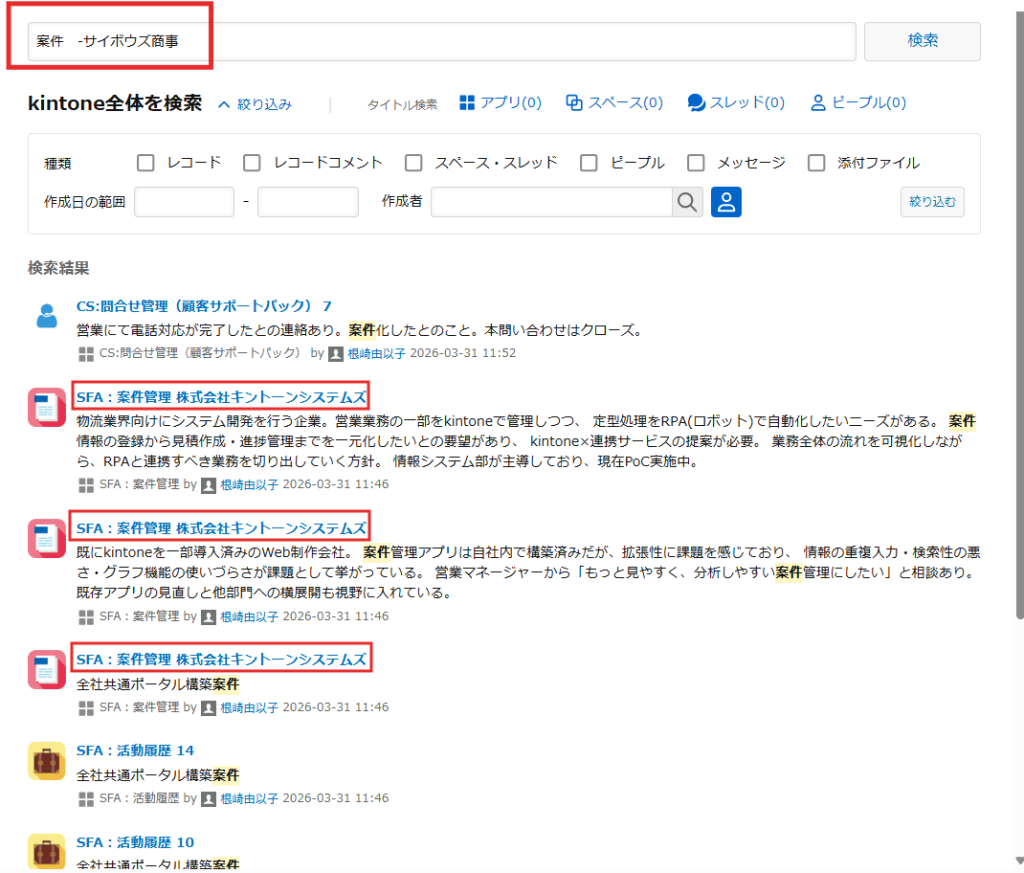This screenshot has width=1024, height=873.
Task: Click the 作成者 input field
Action: tap(551, 202)
